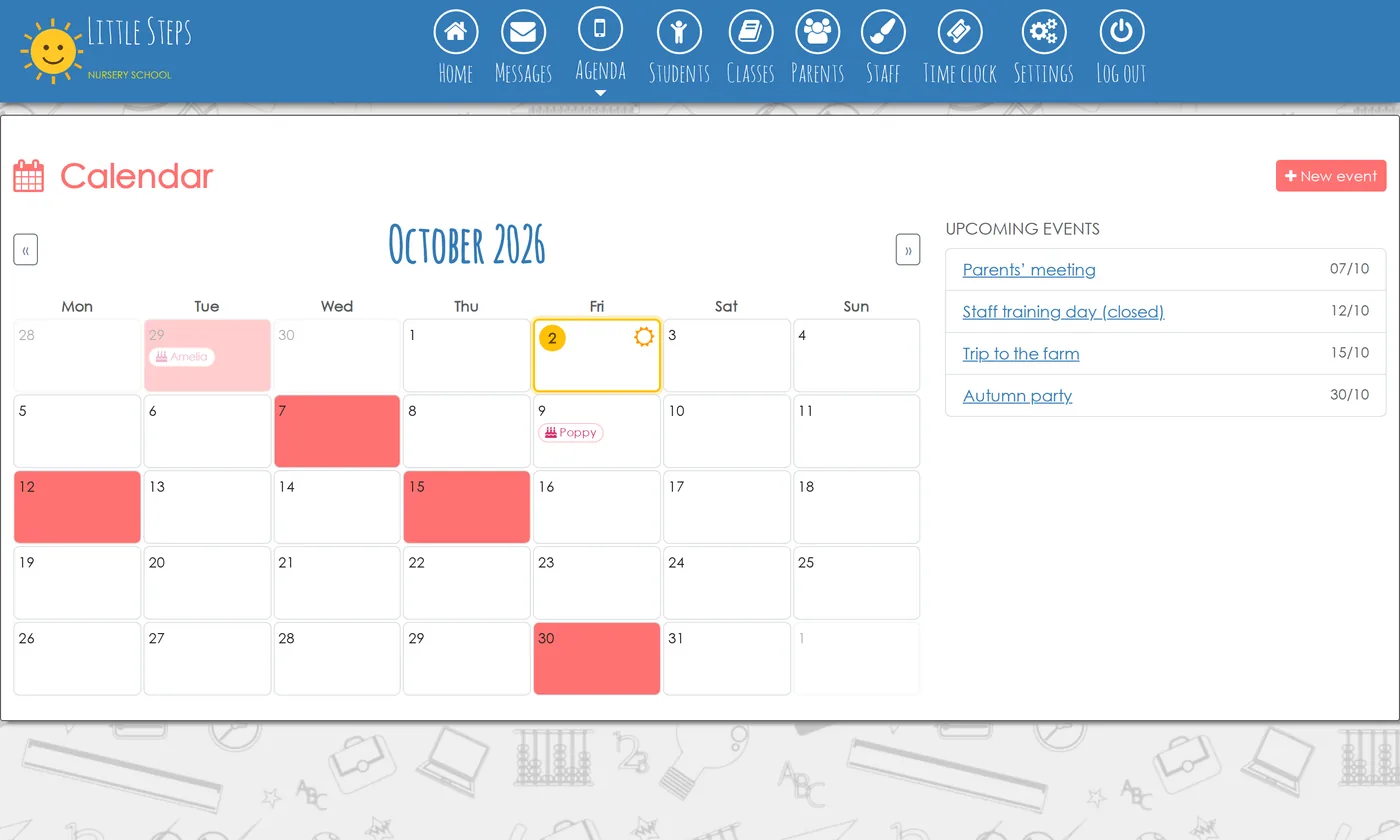The width and height of the screenshot is (1400, 840).
Task: Go to the next month
Action: pos(908,250)
